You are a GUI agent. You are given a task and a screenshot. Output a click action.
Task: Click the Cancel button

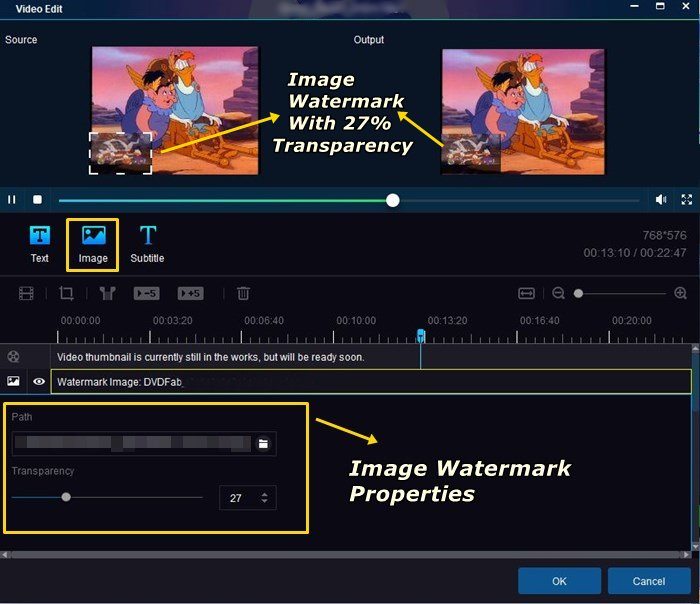pyautogui.click(x=649, y=581)
